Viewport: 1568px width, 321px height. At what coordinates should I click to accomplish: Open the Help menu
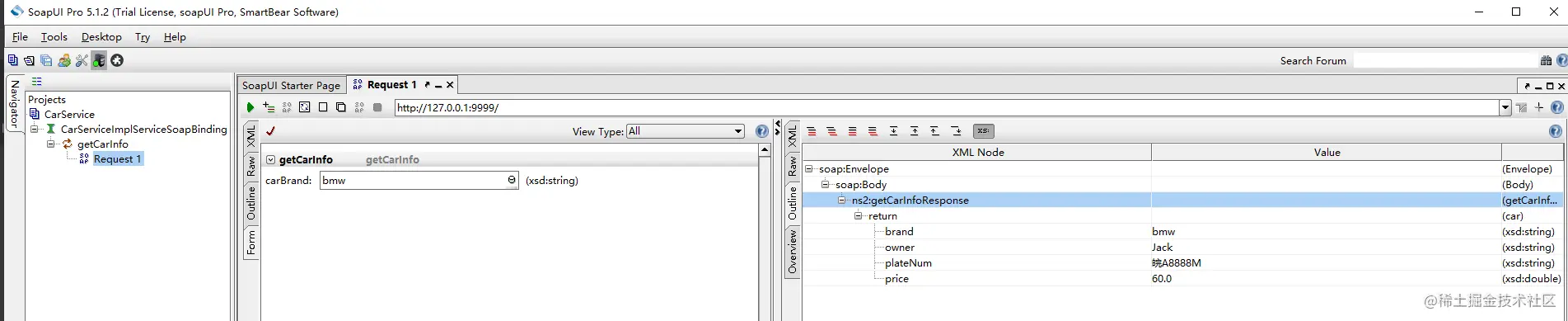(x=175, y=37)
